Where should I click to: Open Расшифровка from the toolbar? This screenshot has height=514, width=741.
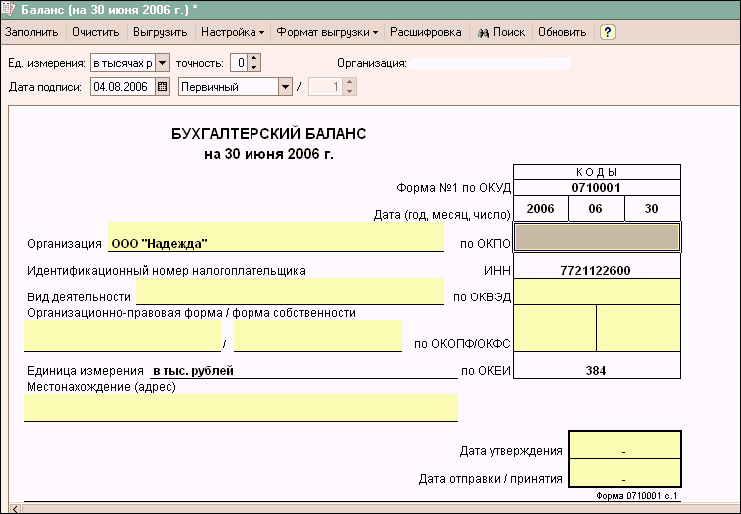click(426, 32)
